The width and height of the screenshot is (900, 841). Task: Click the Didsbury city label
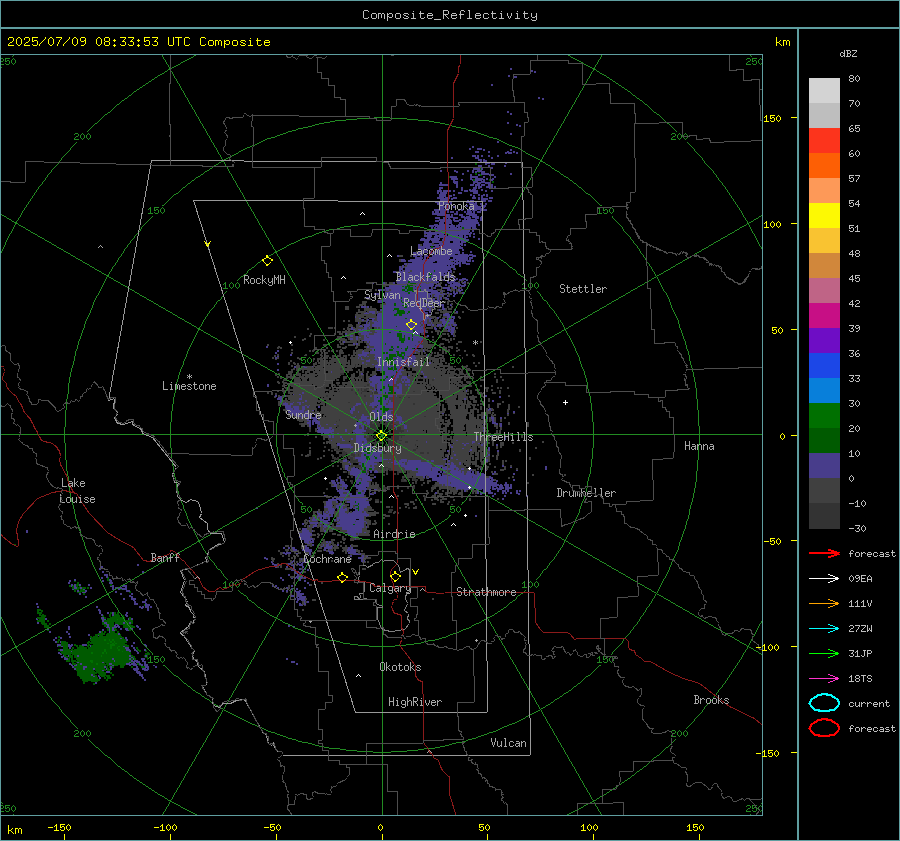pyautogui.click(x=377, y=448)
